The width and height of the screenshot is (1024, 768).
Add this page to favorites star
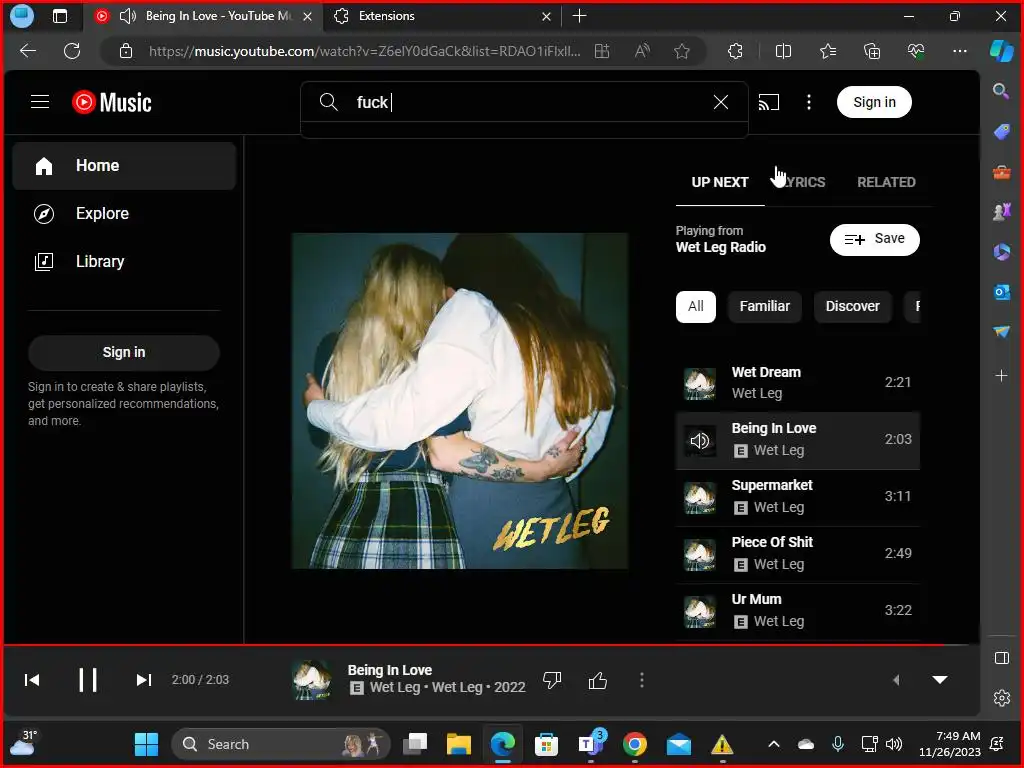point(682,51)
